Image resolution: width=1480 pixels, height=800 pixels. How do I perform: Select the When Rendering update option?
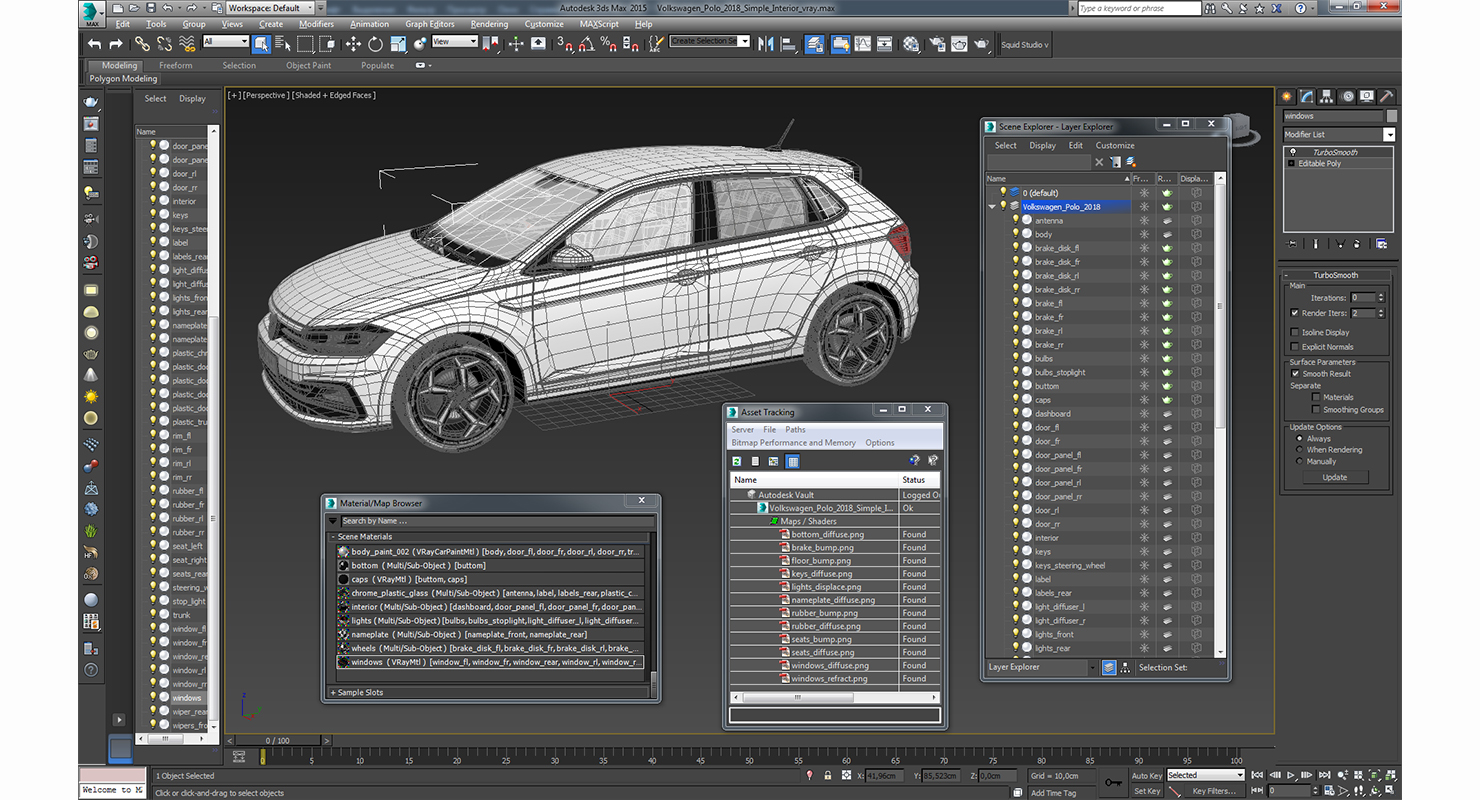pos(1300,450)
